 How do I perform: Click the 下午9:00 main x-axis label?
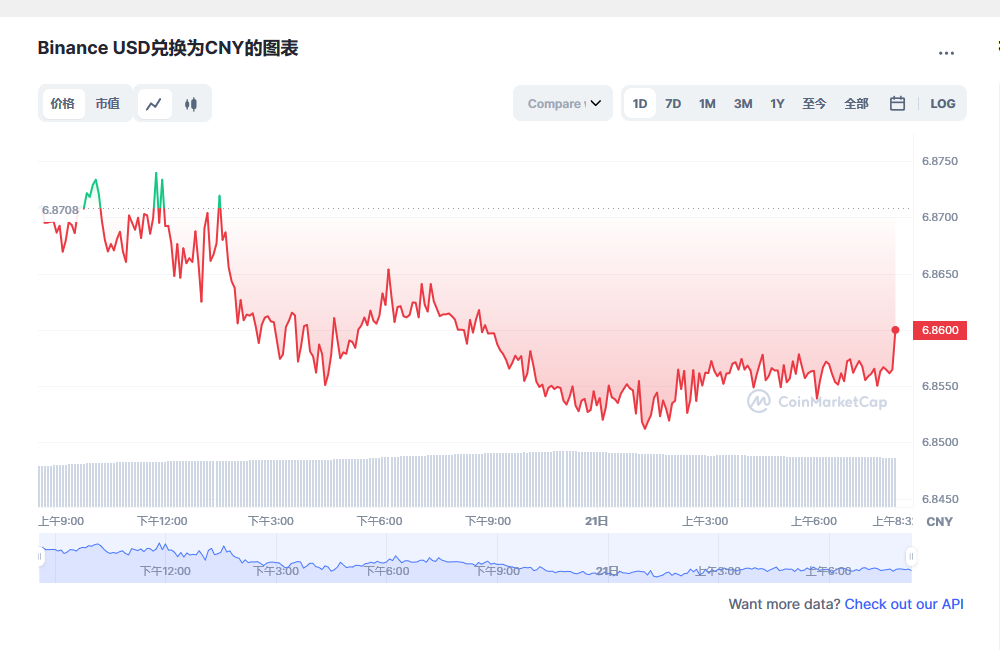[488, 521]
